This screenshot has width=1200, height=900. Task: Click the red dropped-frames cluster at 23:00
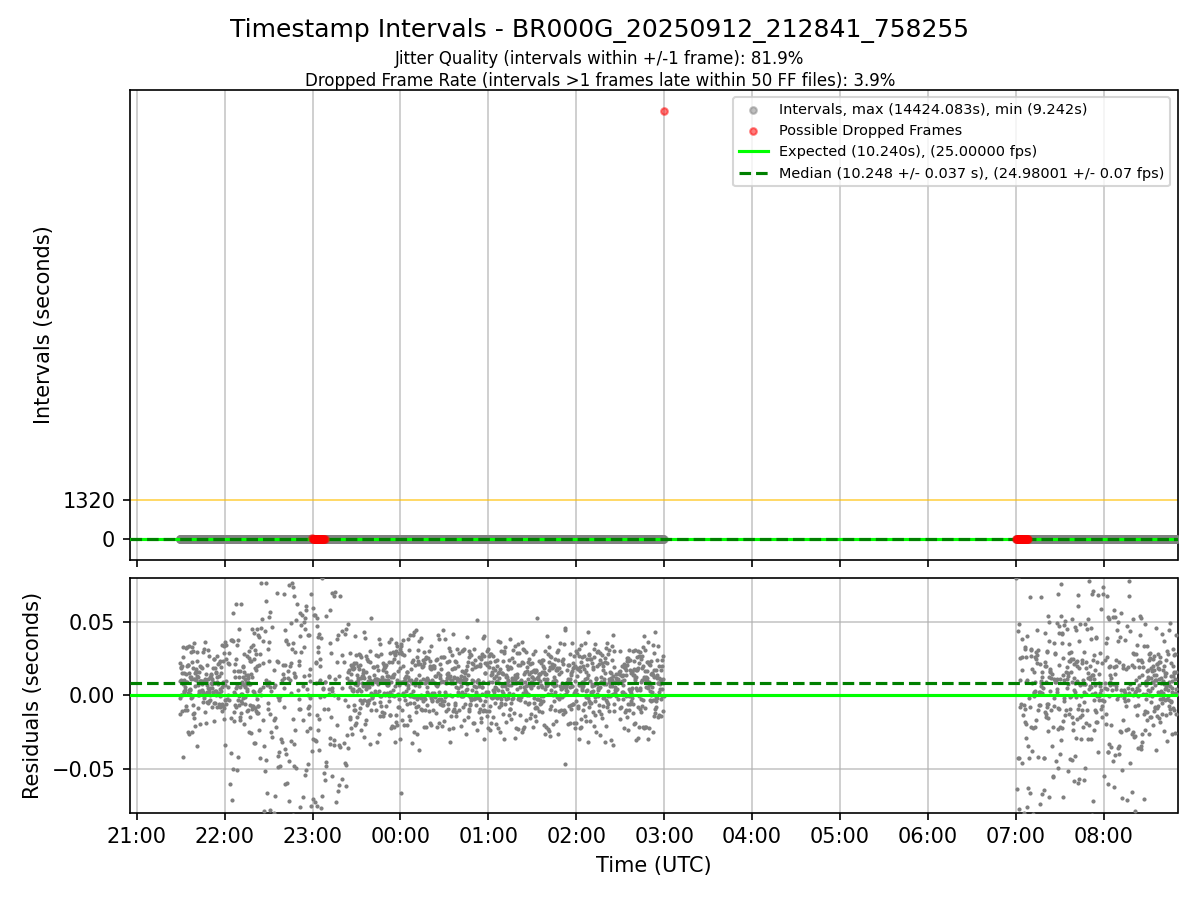318,539
